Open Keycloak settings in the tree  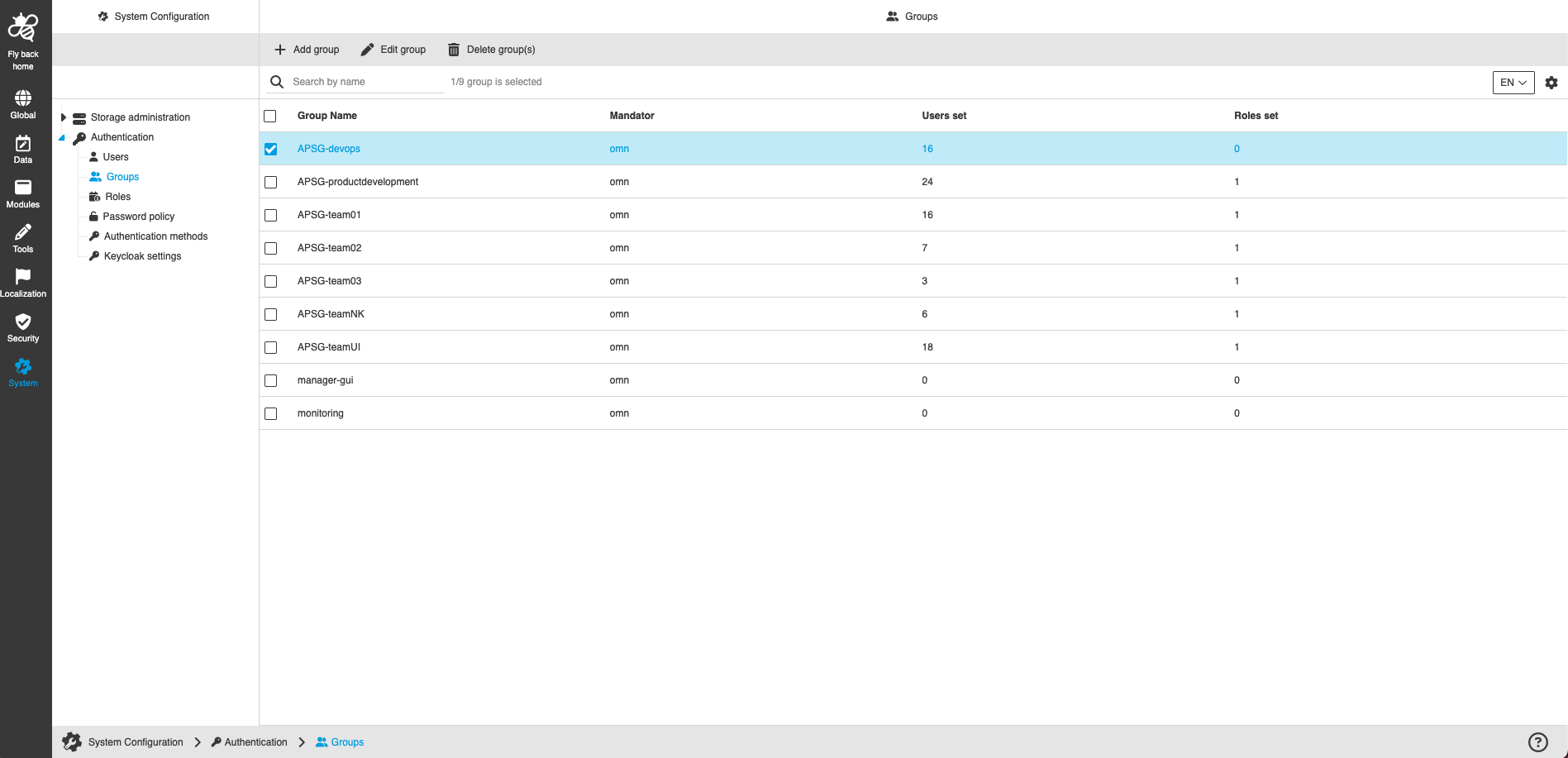point(142,255)
